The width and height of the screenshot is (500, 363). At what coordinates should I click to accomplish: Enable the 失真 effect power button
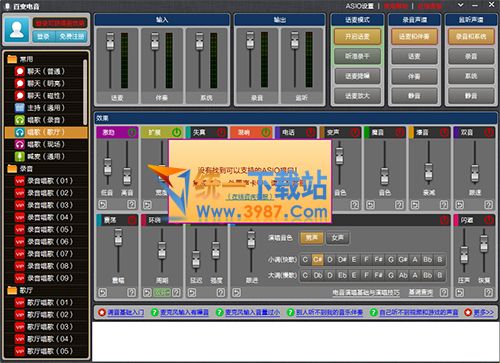(x=221, y=133)
